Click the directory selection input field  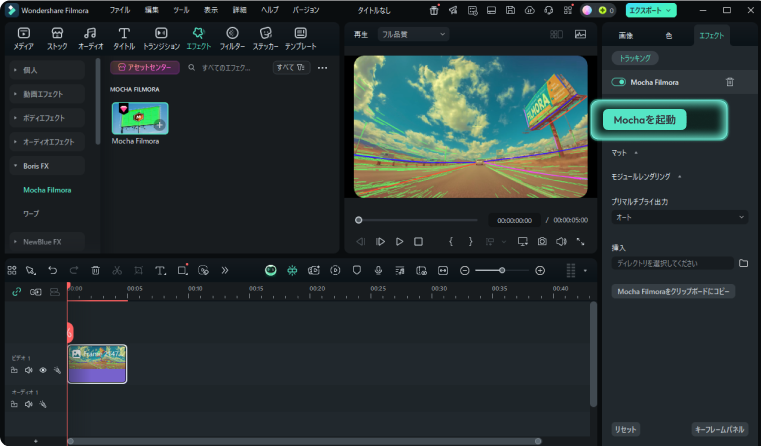(x=672, y=263)
